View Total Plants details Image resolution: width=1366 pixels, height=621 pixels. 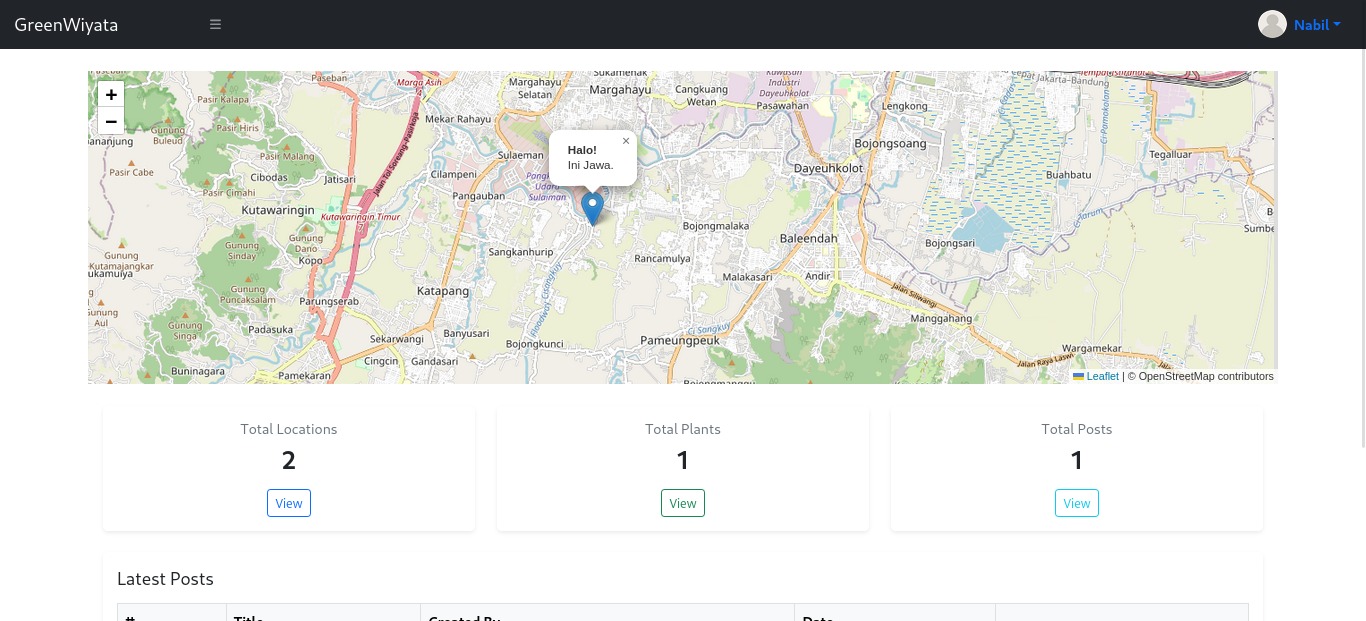[x=683, y=503]
